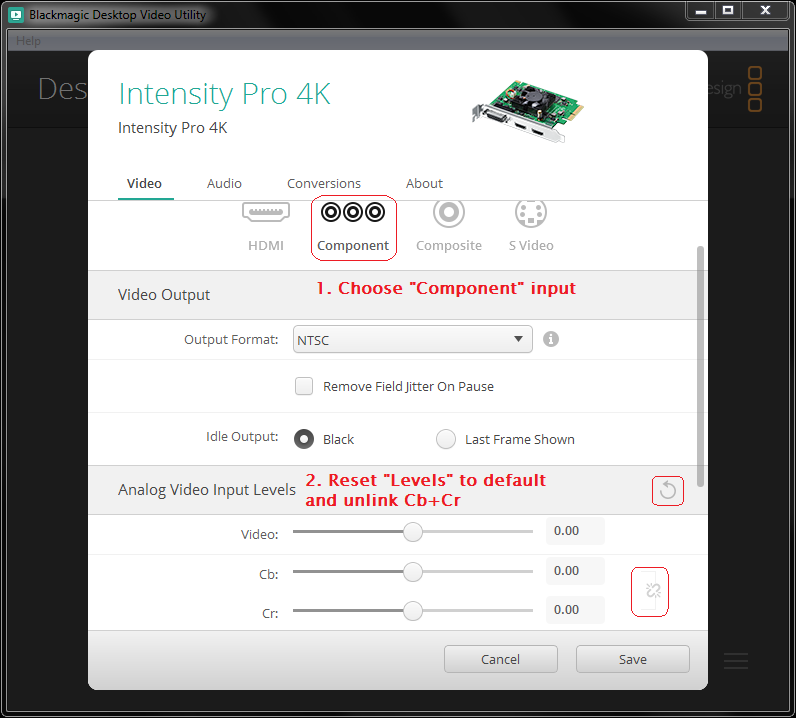This screenshot has height=718, width=796.
Task: Open the Output Format dropdown
Action: 412,339
